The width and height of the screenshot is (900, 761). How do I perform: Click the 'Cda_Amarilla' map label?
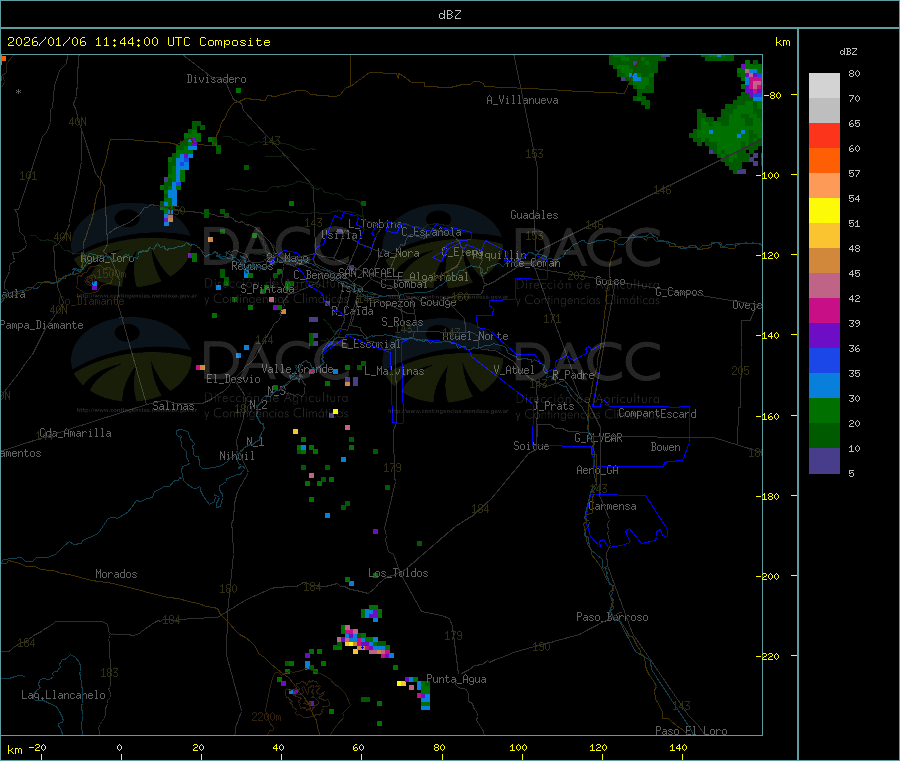coord(75,433)
